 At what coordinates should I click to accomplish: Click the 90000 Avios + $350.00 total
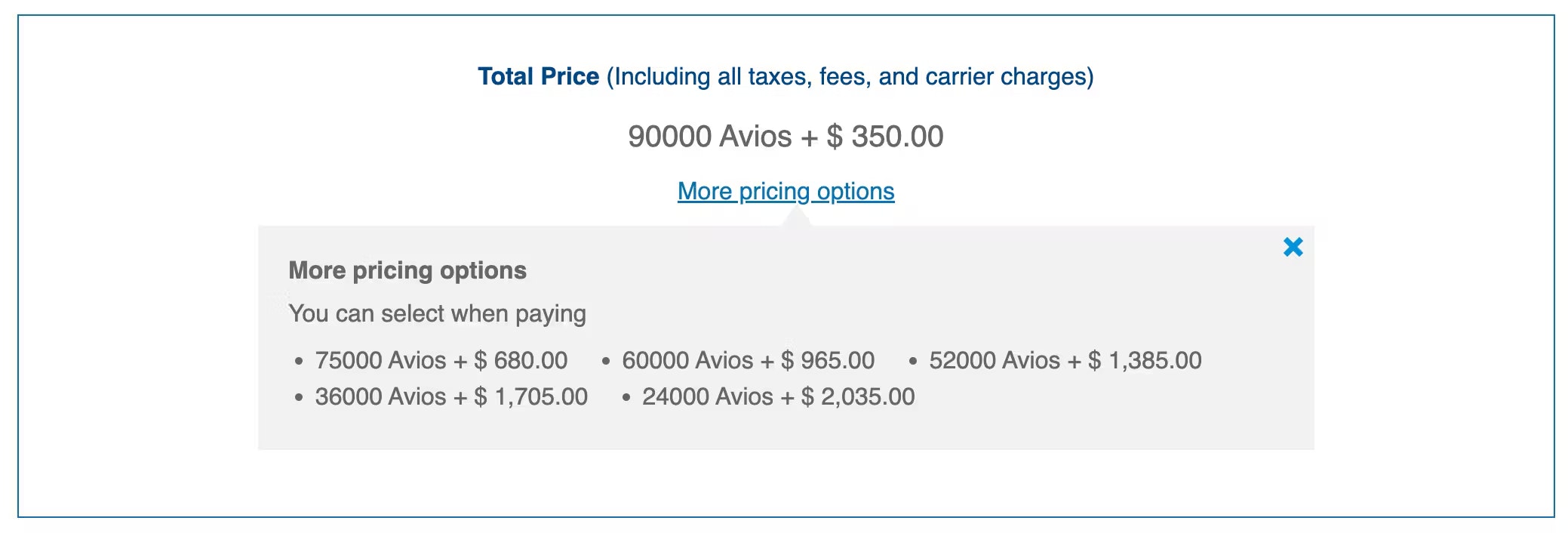point(785,137)
